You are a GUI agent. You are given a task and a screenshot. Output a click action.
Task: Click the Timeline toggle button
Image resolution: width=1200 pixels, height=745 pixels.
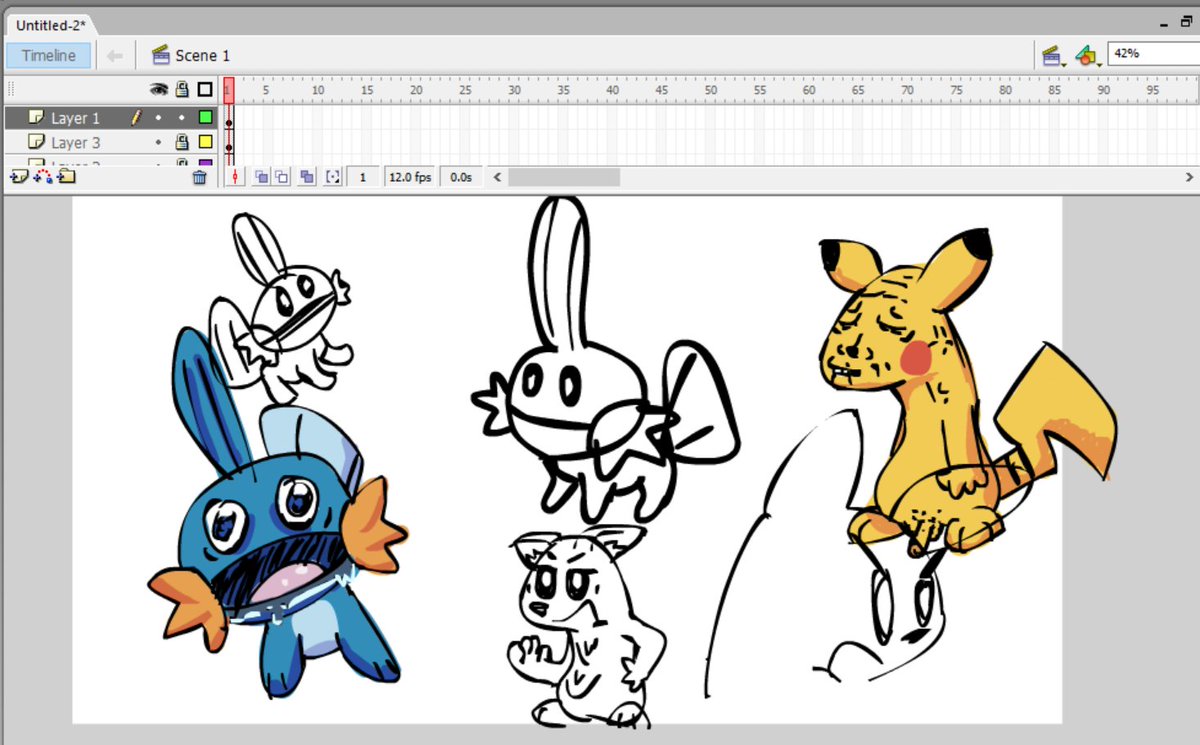48,56
